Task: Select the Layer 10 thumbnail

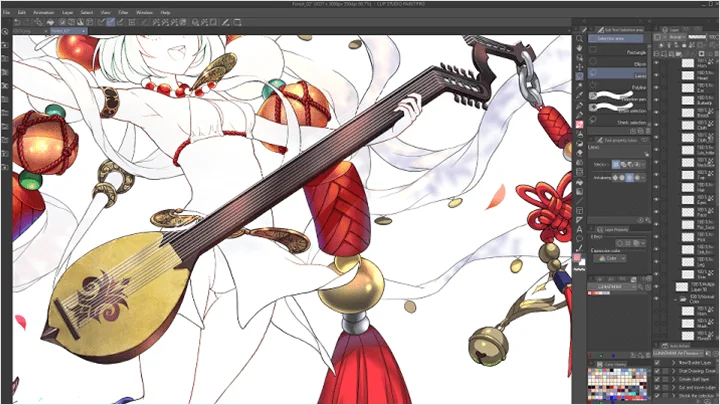Action: tap(682, 287)
